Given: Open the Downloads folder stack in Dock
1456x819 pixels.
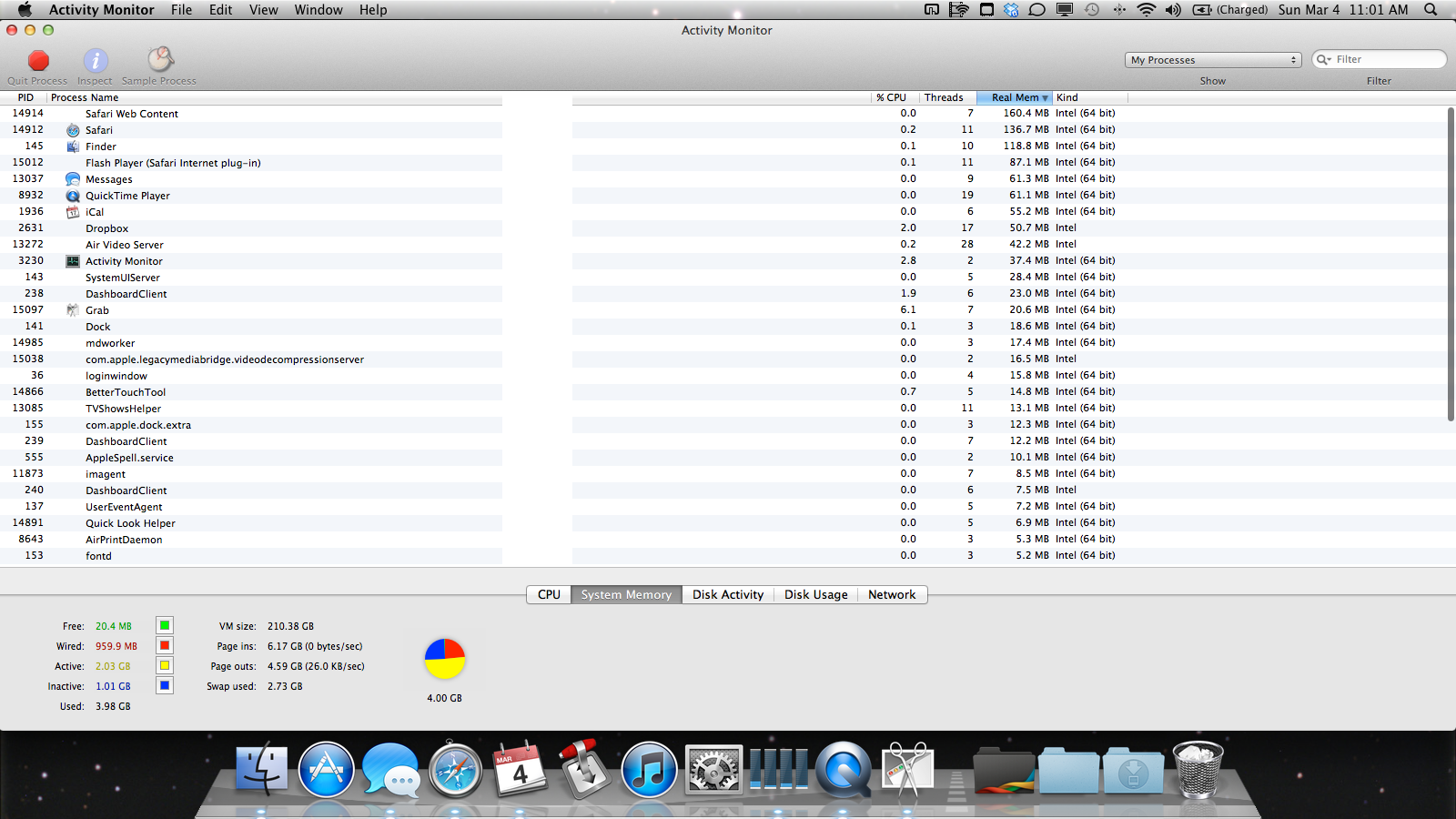Looking at the screenshot, I should tap(1133, 772).
